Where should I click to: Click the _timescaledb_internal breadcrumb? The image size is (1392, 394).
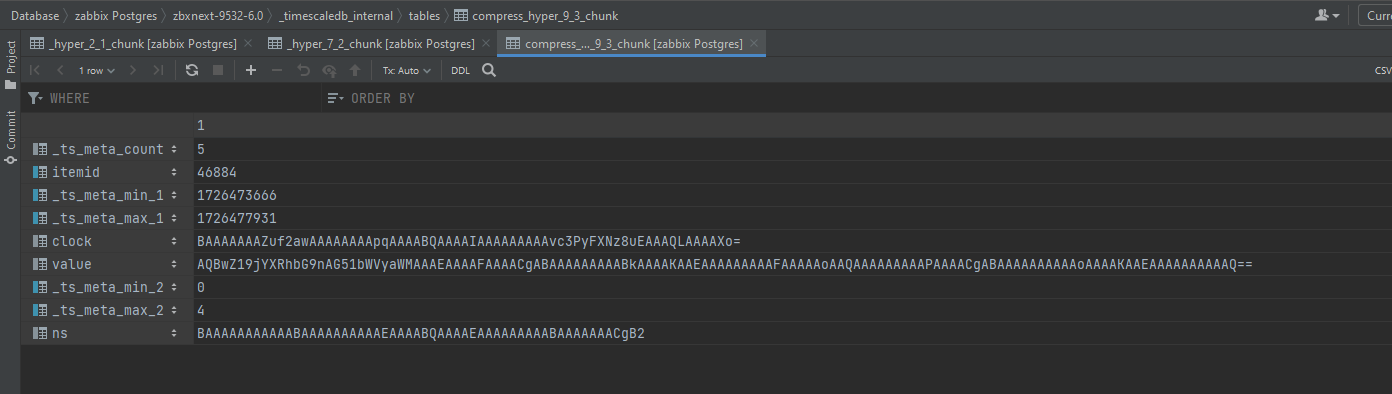coord(336,16)
